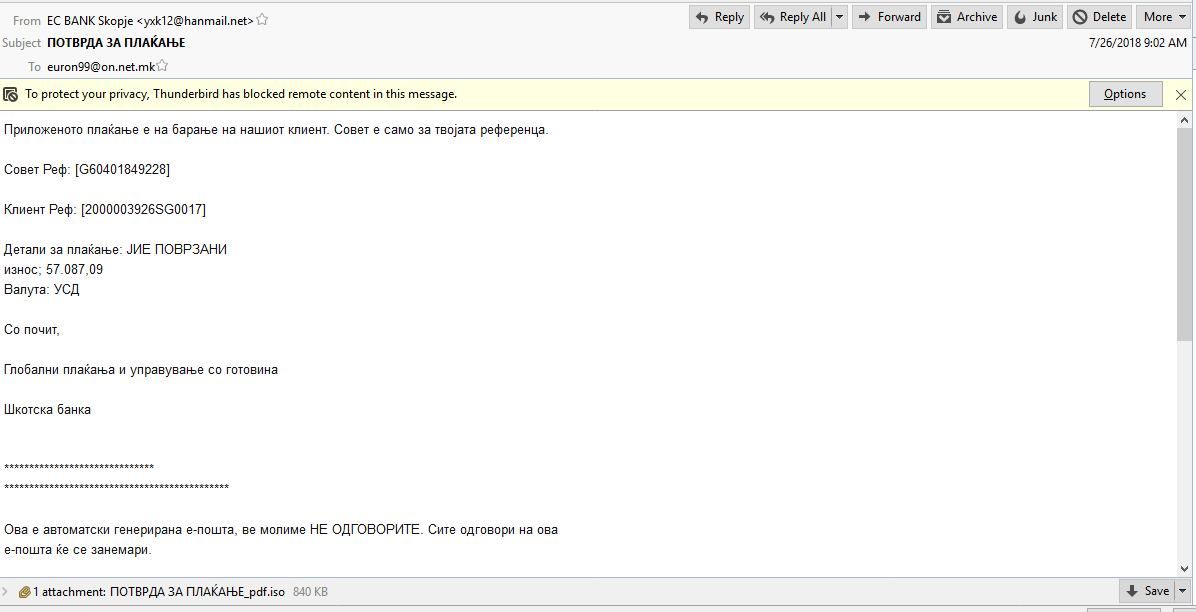Click the Reply button
The height and width of the screenshot is (612, 1196).
coord(719,17)
